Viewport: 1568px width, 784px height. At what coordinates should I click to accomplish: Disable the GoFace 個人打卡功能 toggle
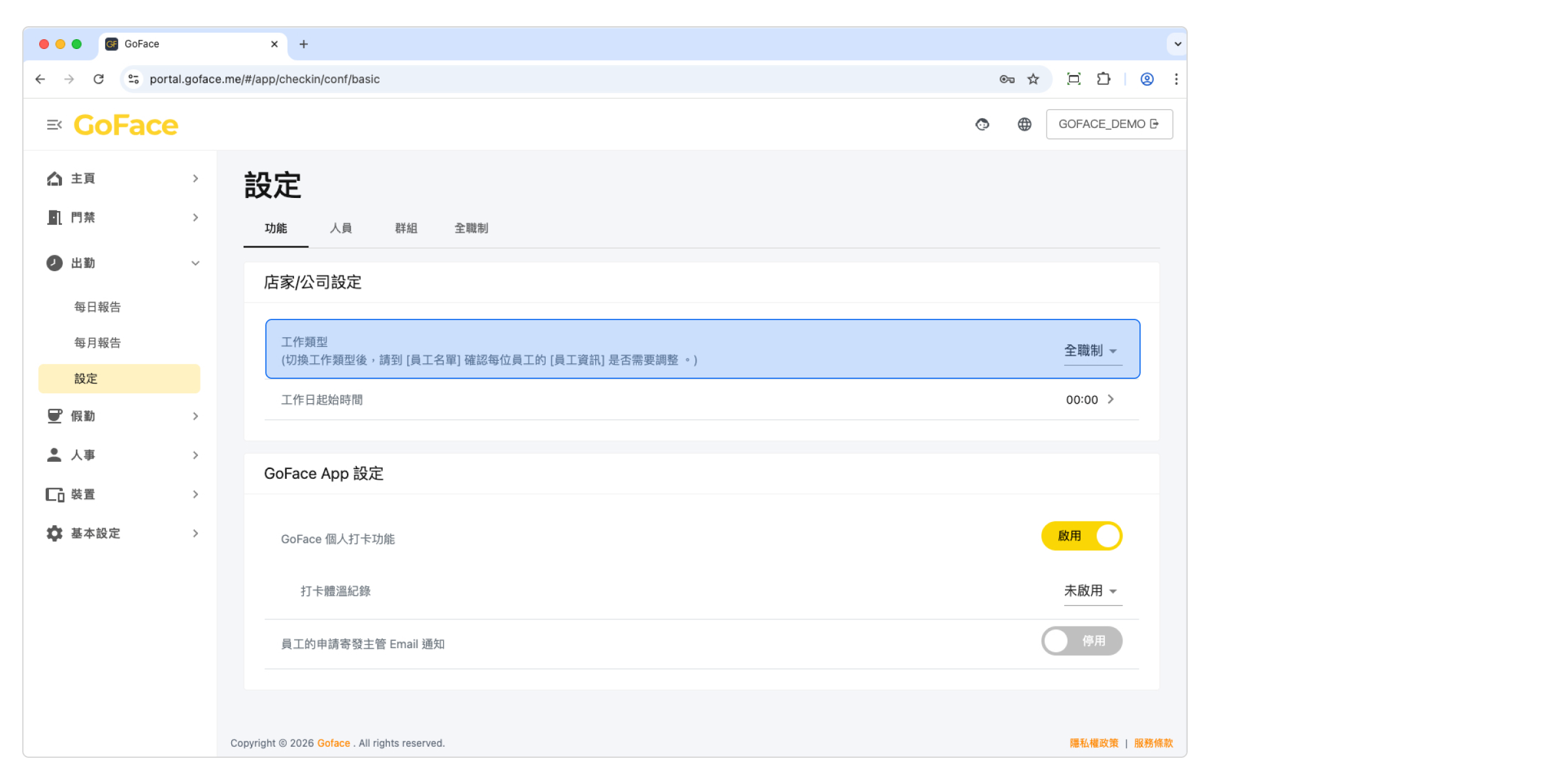point(1081,536)
